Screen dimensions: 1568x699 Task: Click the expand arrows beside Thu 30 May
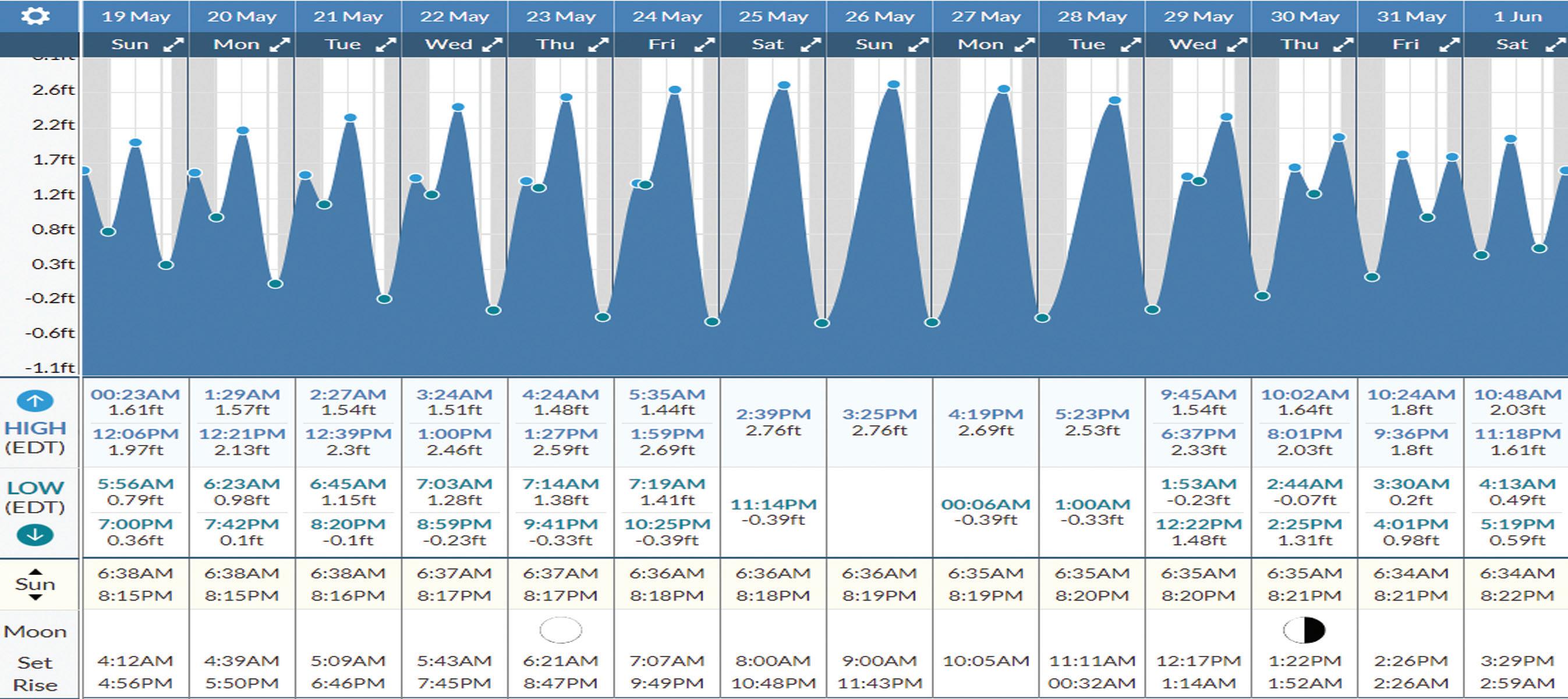1343,44
